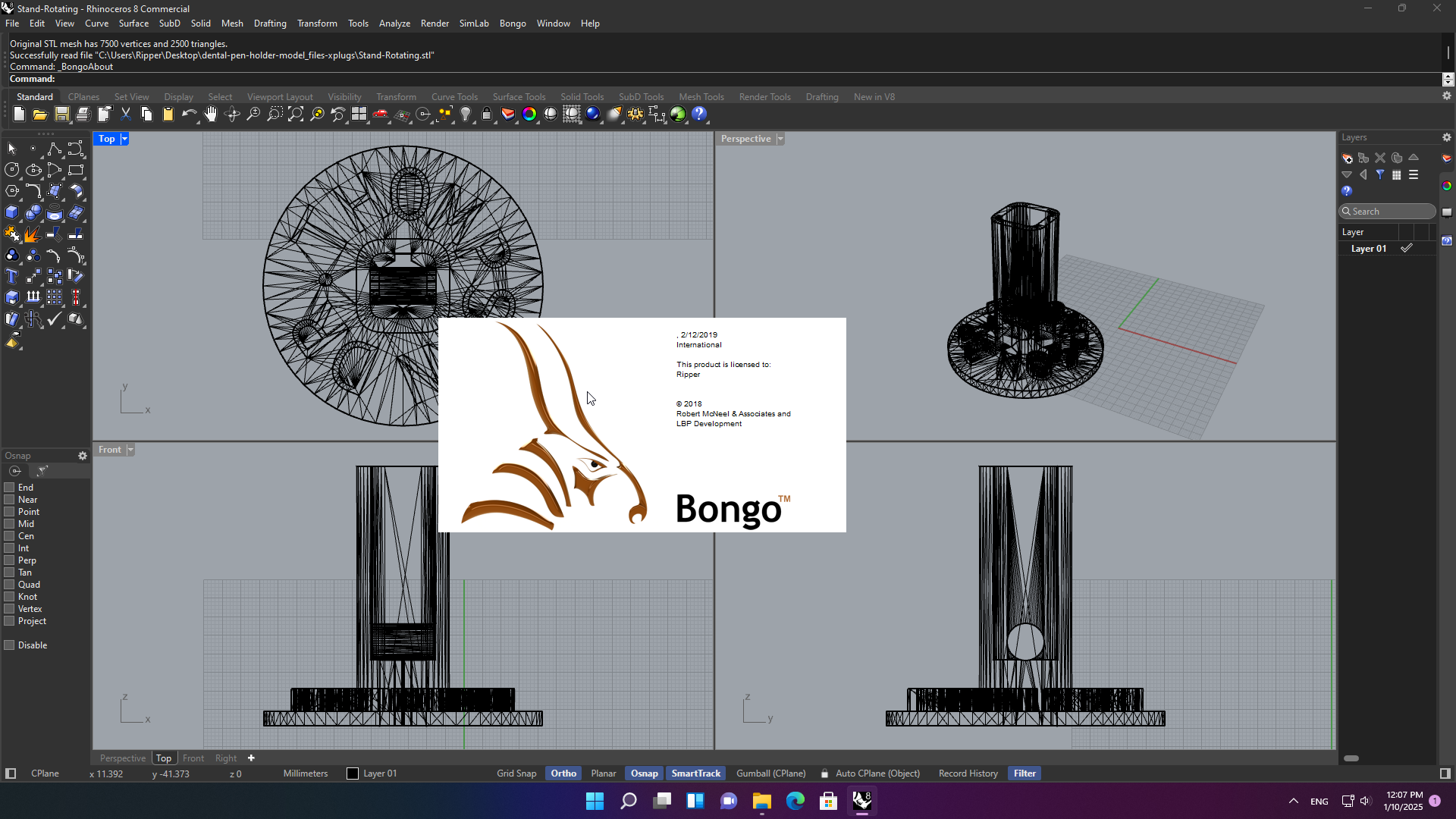The image size is (1456, 819).
Task: Switch to the Mesh Tools tab
Action: 701,97
